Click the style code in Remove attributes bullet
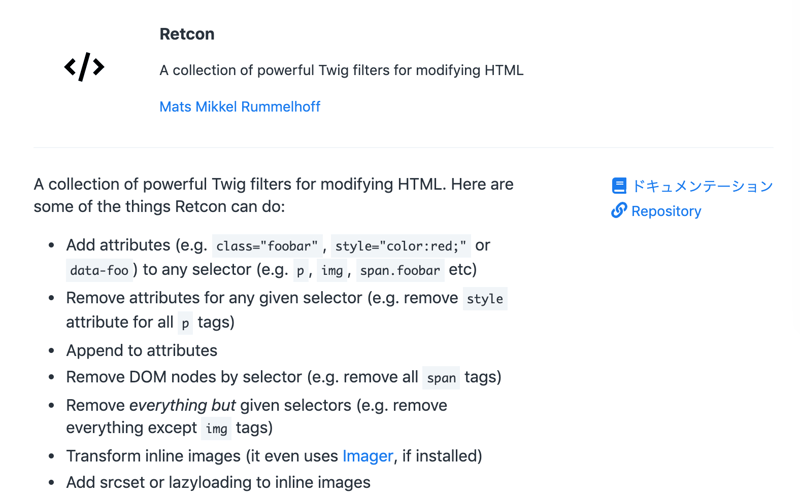Image resolution: width=800 pixels, height=498 pixels. point(484,299)
